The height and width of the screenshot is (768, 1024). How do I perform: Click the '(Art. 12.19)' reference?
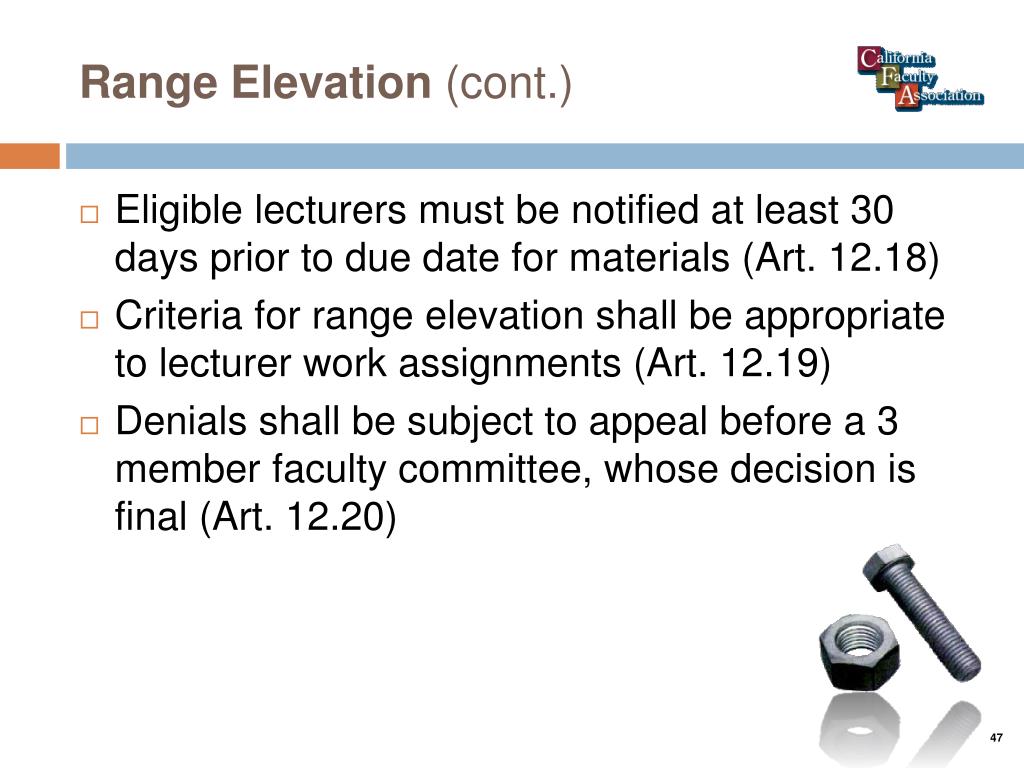pos(733,363)
